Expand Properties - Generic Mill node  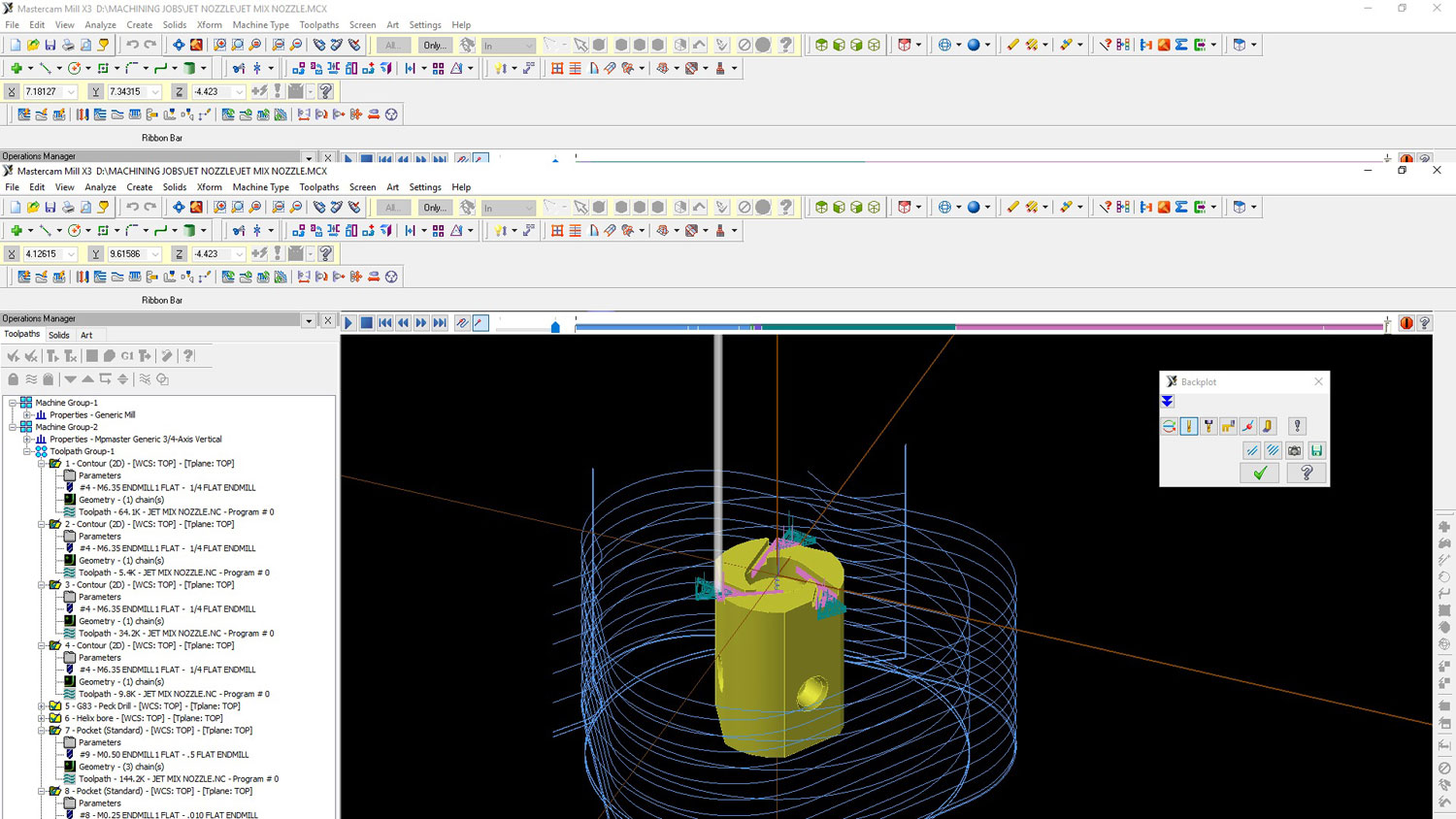coord(28,414)
